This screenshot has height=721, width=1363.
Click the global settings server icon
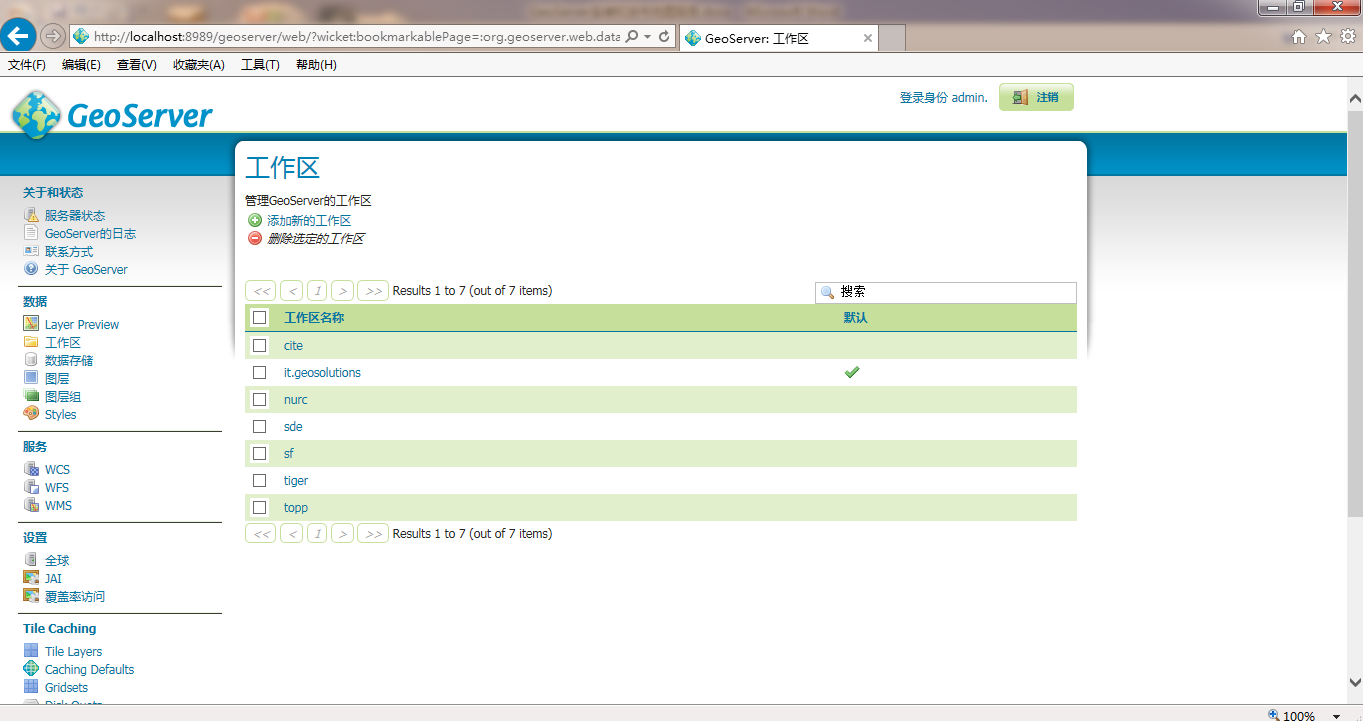coord(31,560)
